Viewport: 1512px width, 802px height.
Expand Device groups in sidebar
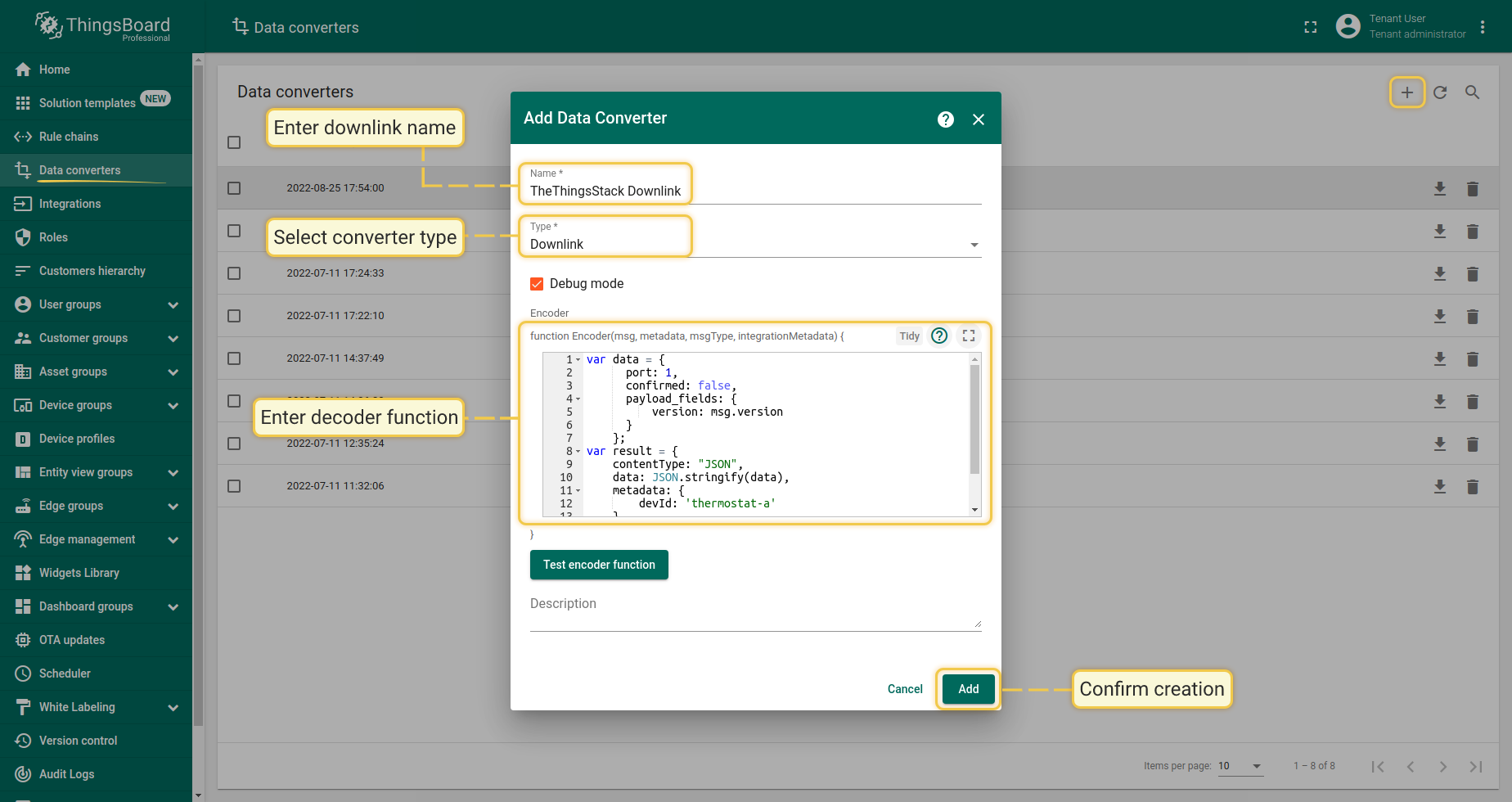(x=173, y=406)
